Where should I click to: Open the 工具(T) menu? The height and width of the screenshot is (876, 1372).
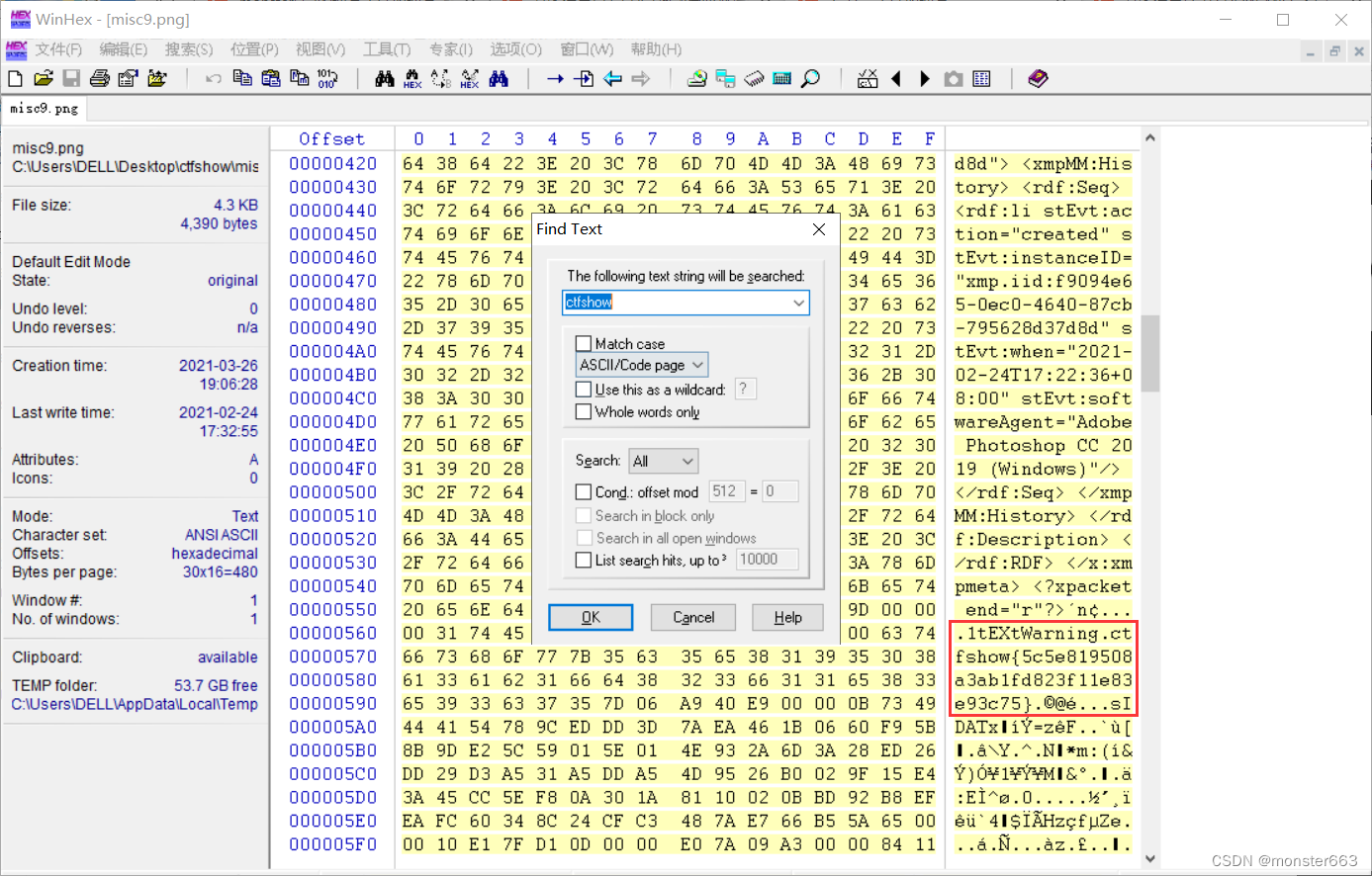[x=387, y=49]
